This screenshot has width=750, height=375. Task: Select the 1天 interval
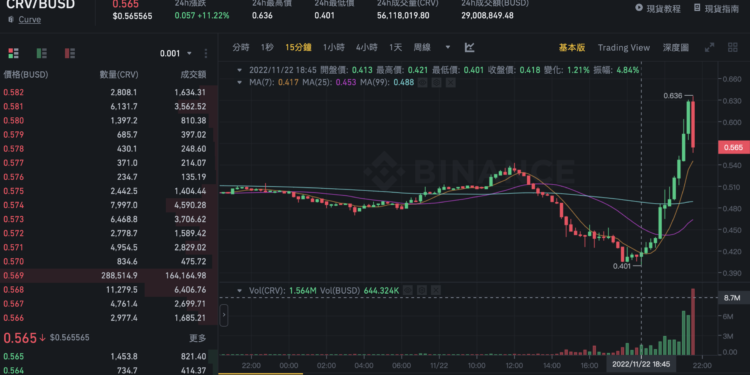point(395,47)
